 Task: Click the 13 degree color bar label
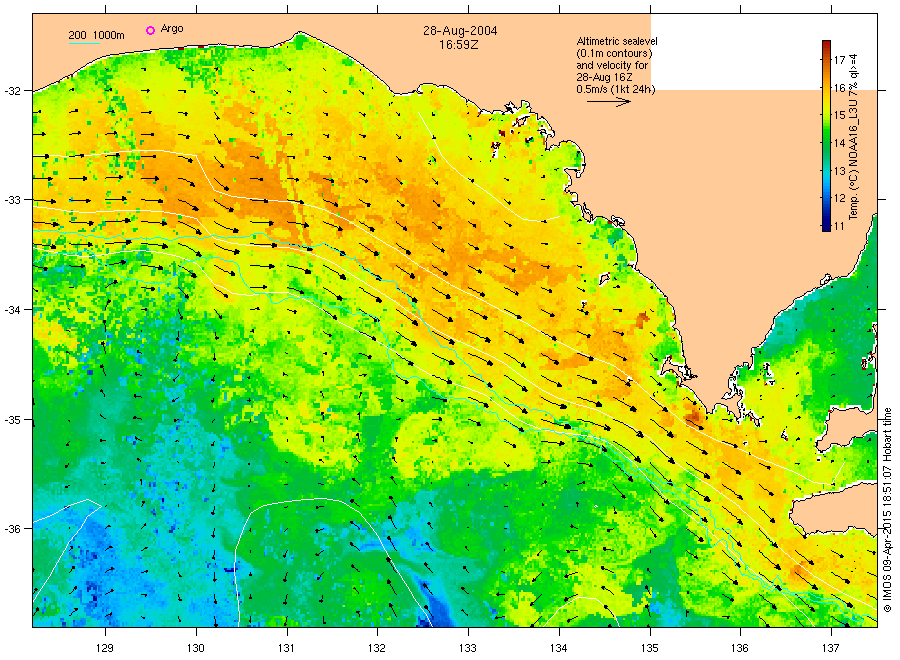pos(840,171)
